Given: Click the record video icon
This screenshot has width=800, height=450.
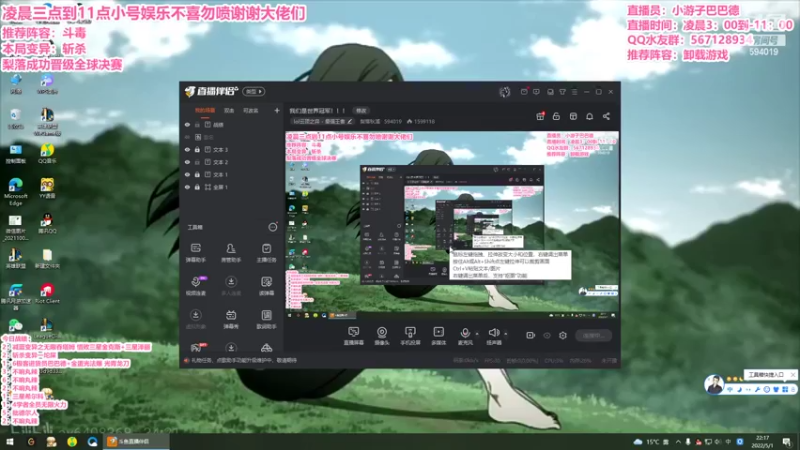Looking at the screenshot, I should click(x=531, y=335).
